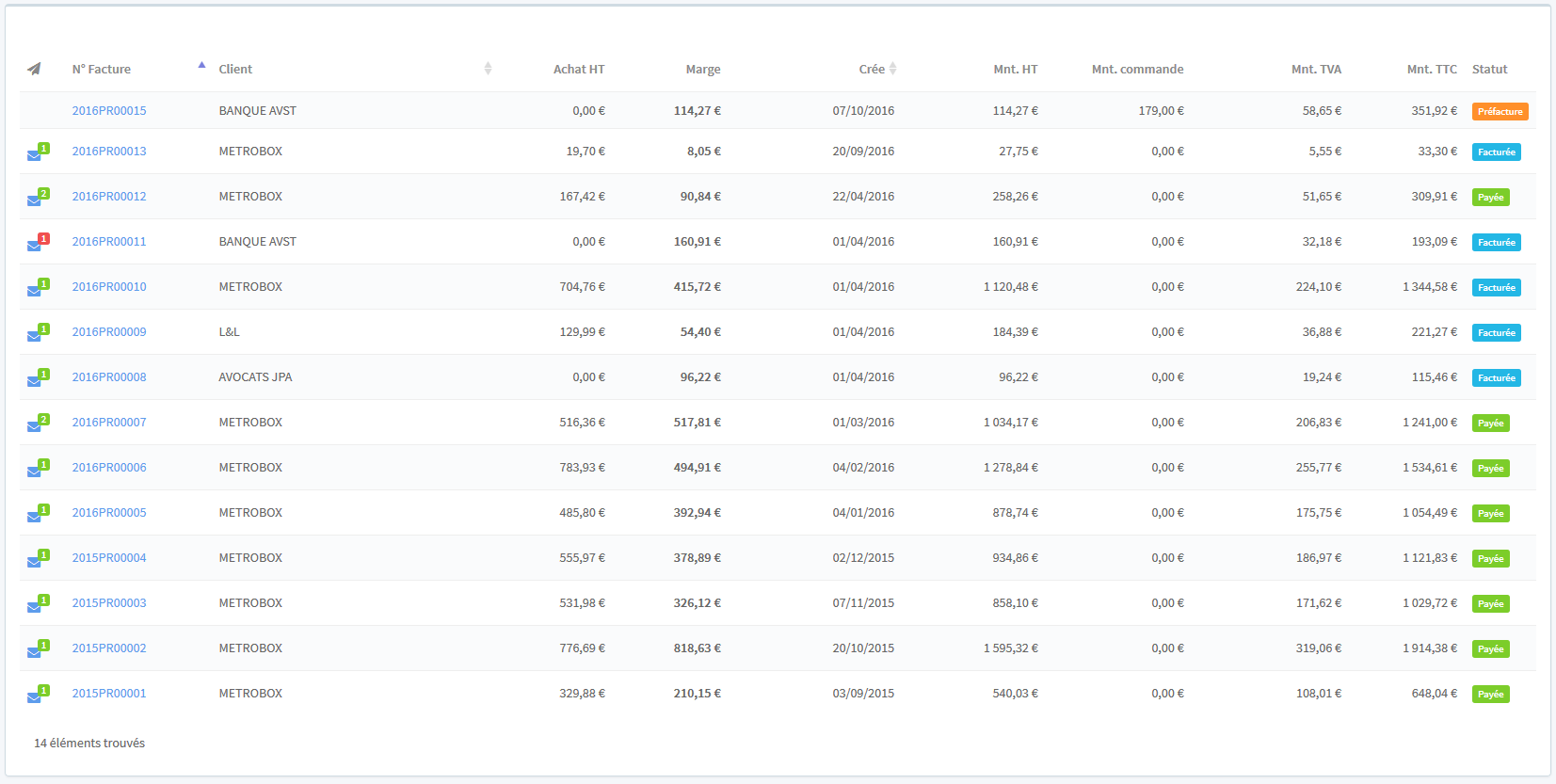Image resolution: width=1556 pixels, height=784 pixels.
Task: Click the Achat HT column header
Action: click(579, 69)
